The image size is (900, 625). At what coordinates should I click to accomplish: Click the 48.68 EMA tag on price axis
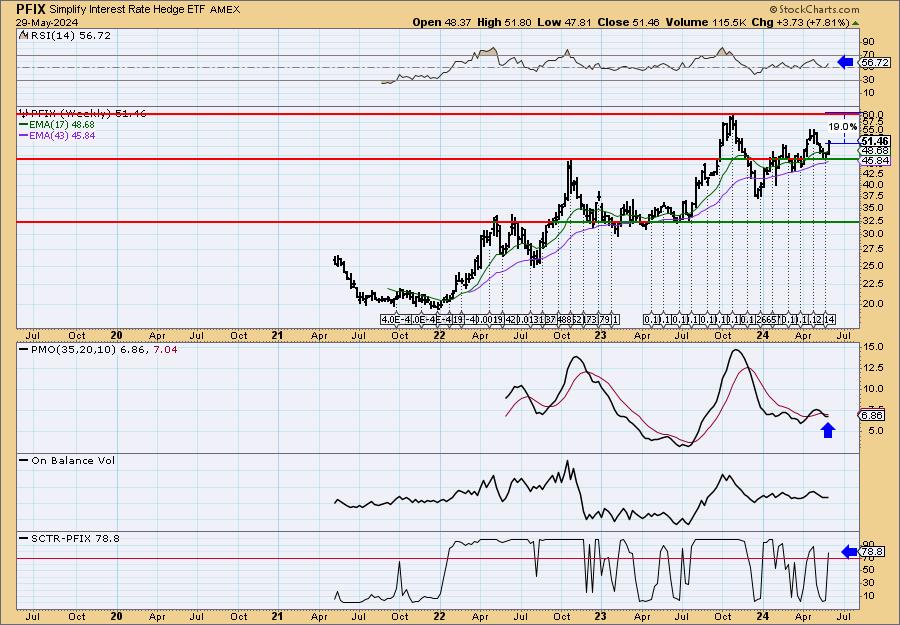point(876,150)
